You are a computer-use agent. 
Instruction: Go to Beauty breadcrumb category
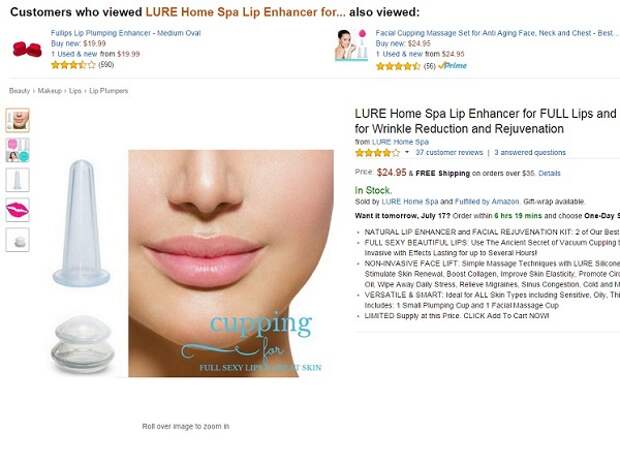coord(19,91)
